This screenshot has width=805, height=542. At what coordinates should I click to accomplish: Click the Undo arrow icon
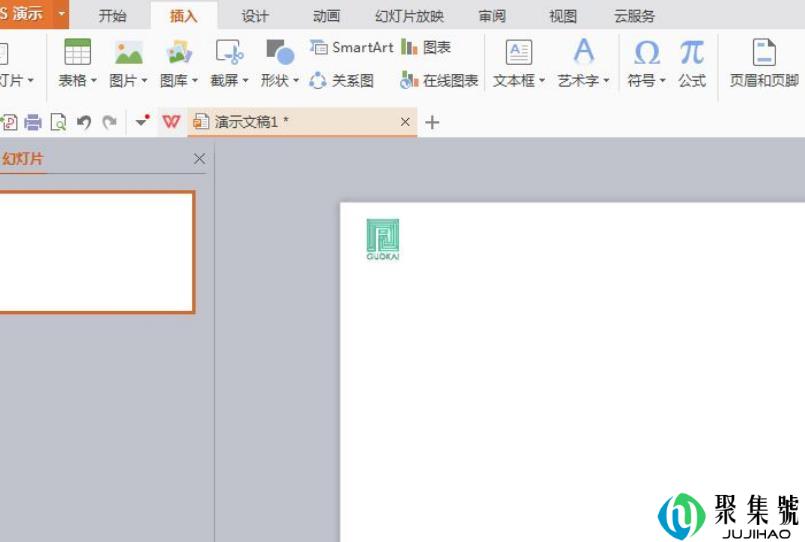point(84,122)
